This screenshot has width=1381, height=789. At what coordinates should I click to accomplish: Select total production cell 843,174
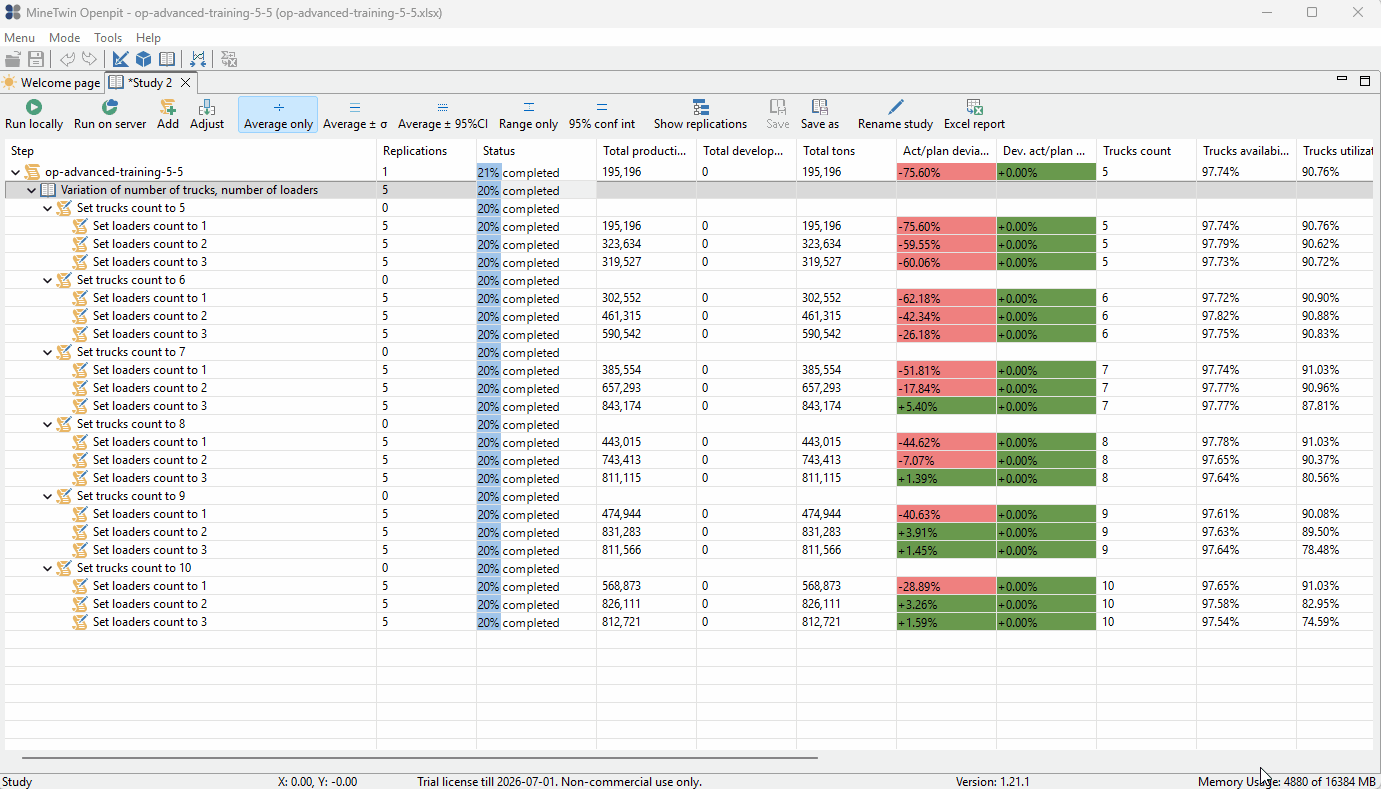point(646,406)
